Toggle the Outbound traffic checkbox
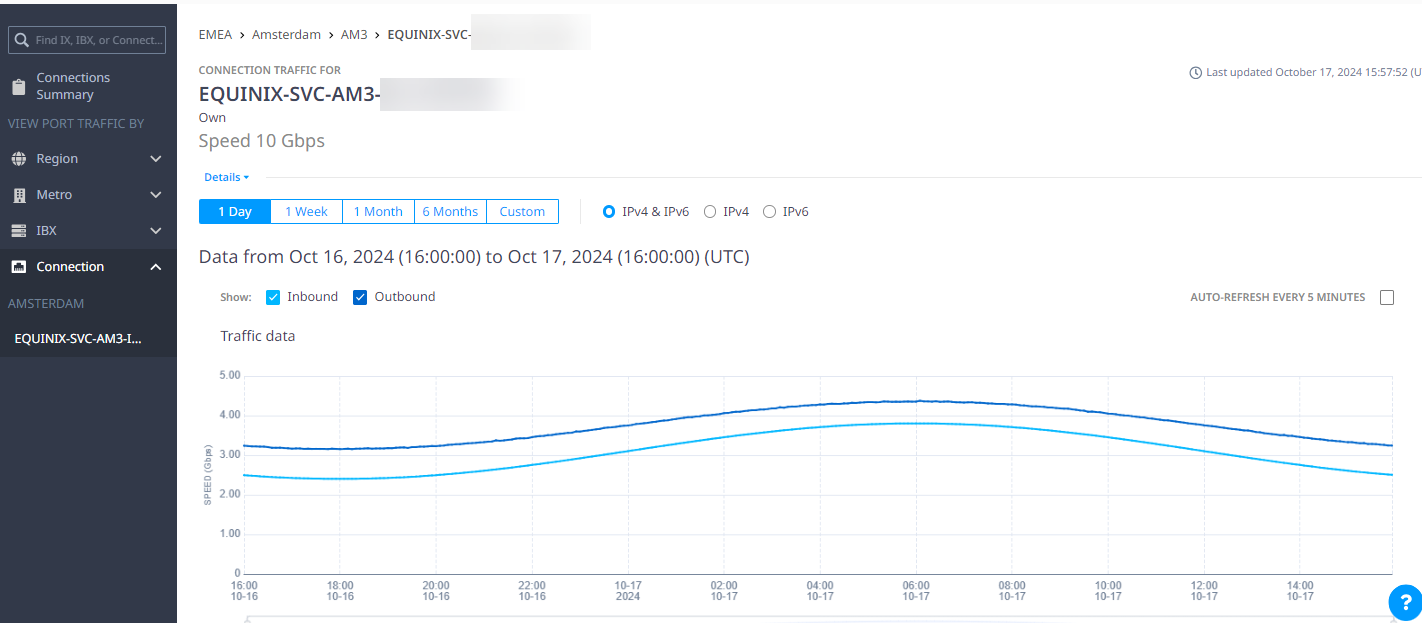The width and height of the screenshot is (1422, 623). pos(360,297)
